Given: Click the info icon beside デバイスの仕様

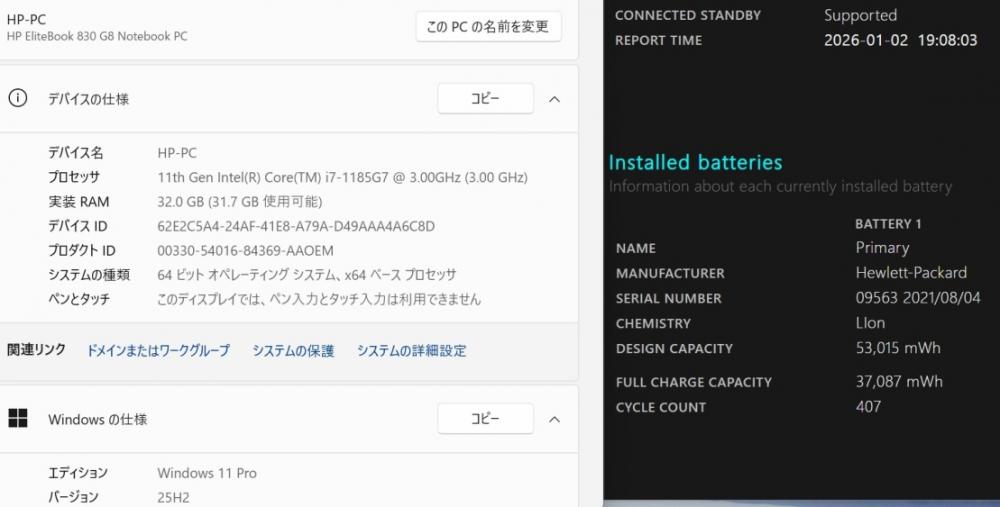Looking at the screenshot, I should click(x=18, y=98).
